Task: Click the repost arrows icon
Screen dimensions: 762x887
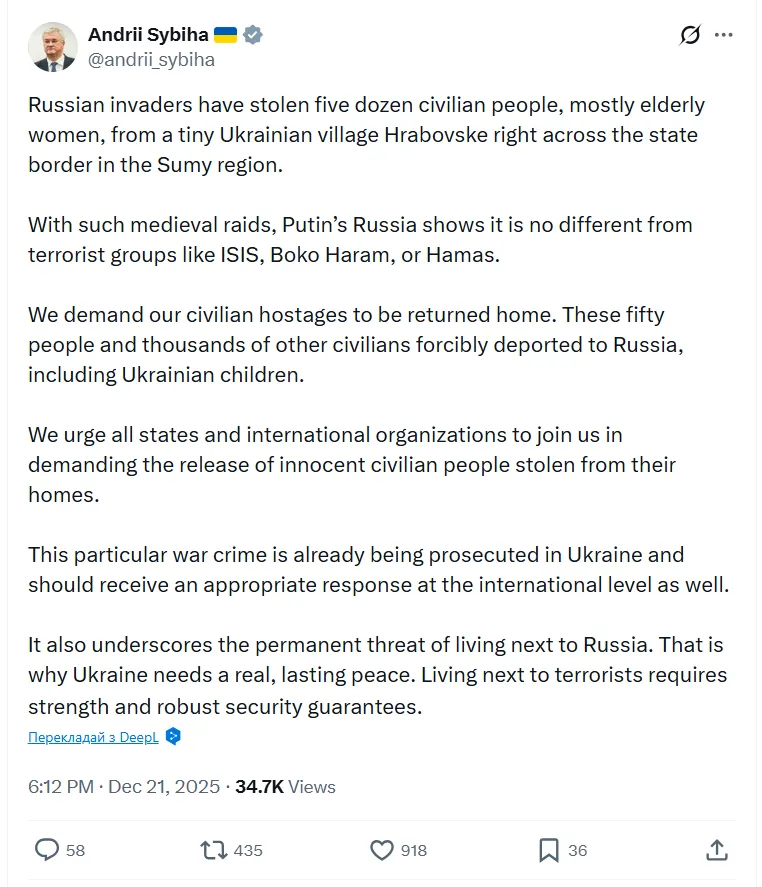Action: point(215,849)
